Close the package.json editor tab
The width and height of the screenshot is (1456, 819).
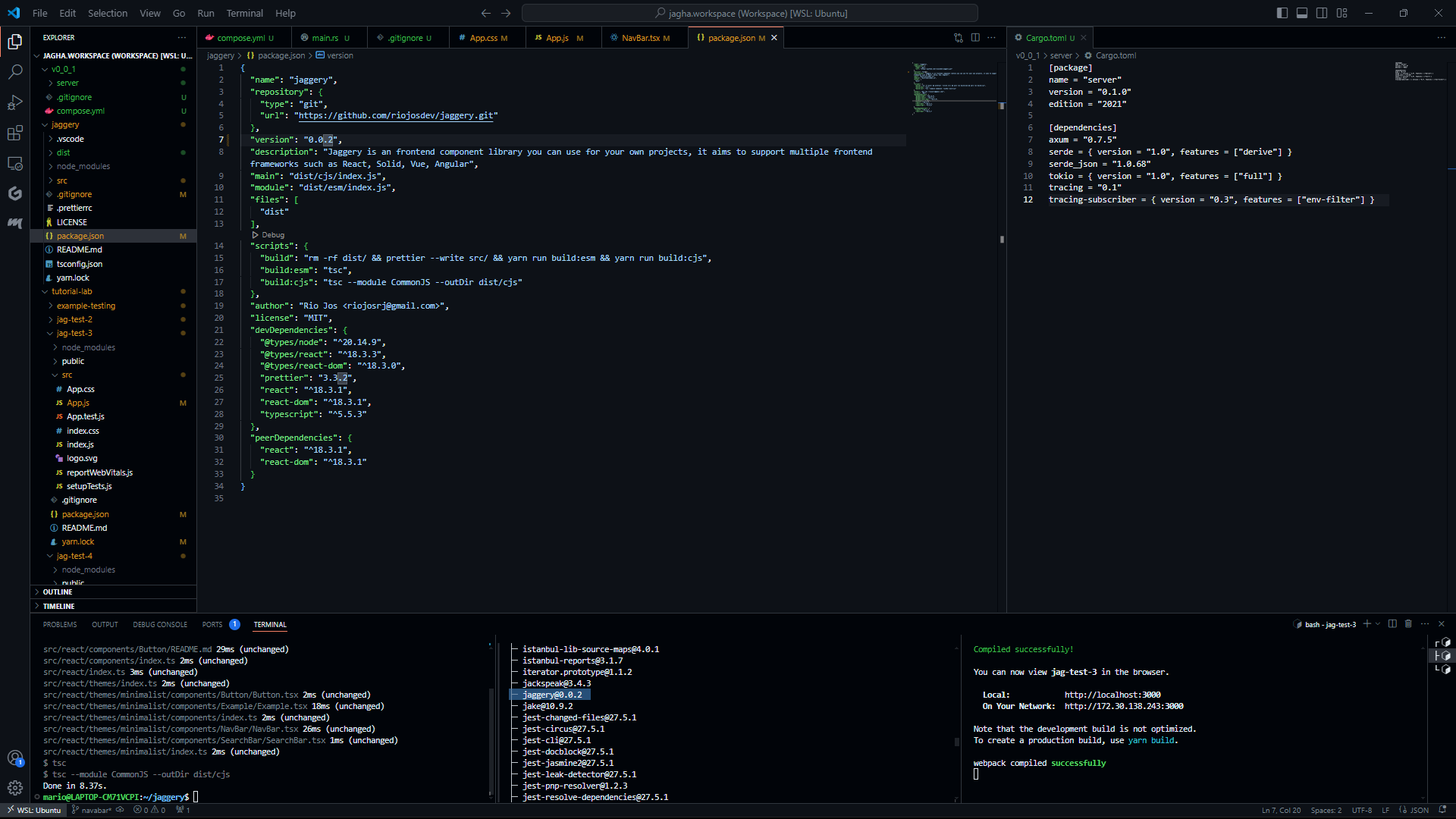click(x=774, y=38)
